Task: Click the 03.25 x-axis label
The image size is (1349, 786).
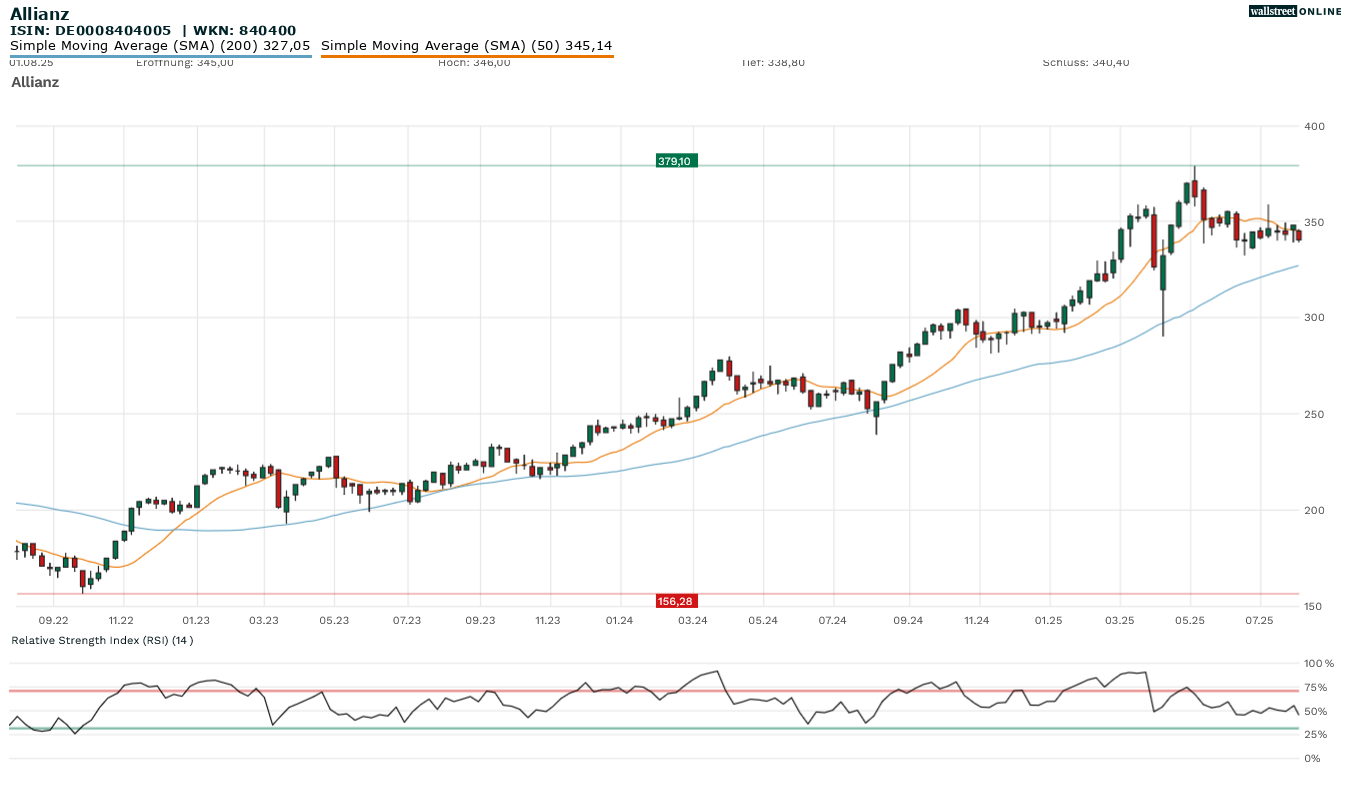Action: (1120, 621)
